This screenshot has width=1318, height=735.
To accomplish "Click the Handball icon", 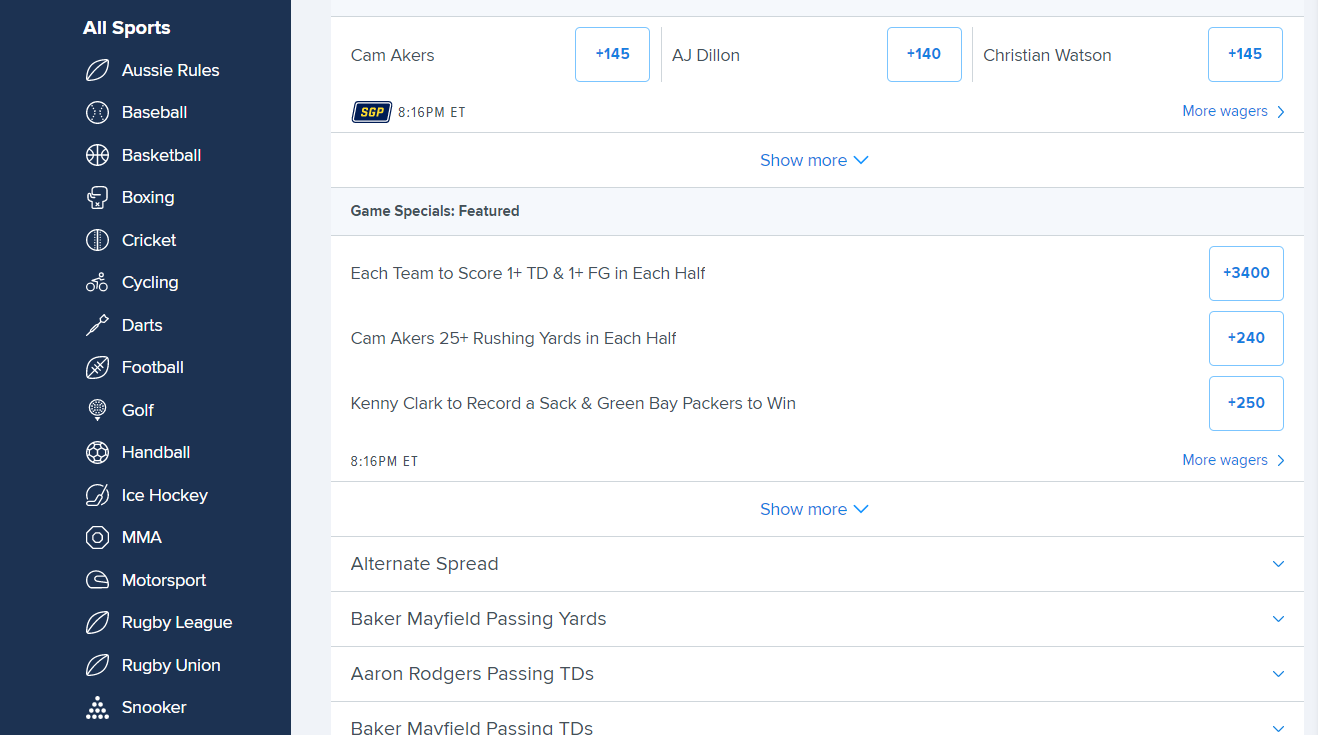I will click(x=97, y=452).
